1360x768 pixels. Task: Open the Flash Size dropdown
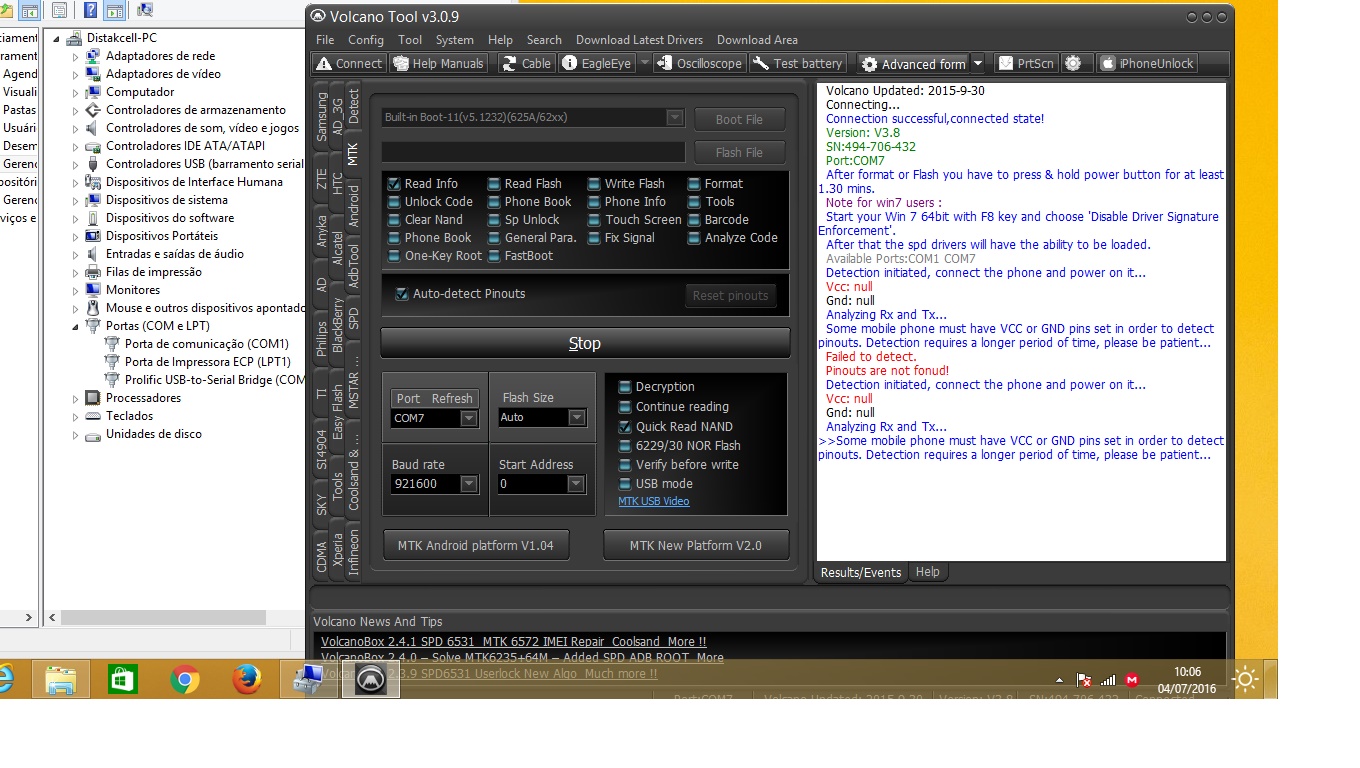[576, 418]
